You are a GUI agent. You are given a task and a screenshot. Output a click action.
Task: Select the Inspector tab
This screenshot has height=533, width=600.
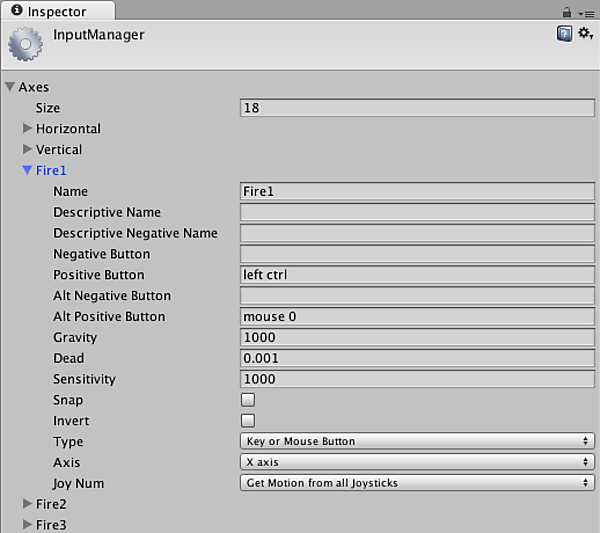click(55, 12)
